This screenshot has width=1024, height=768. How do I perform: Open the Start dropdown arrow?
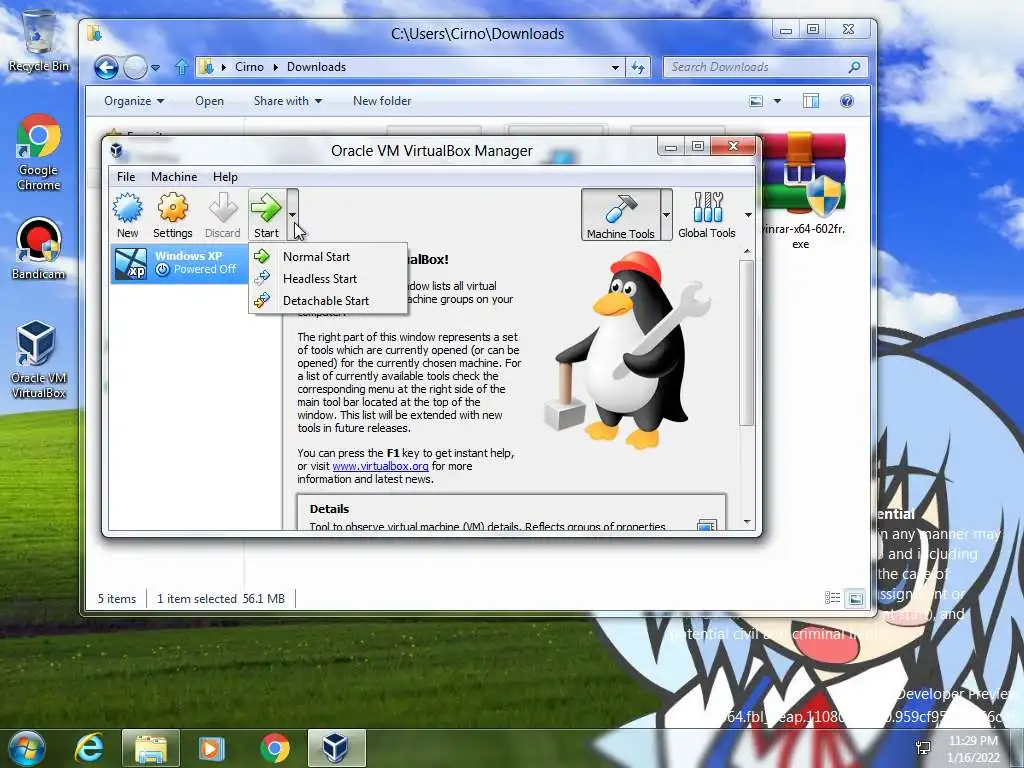coord(293,214)
